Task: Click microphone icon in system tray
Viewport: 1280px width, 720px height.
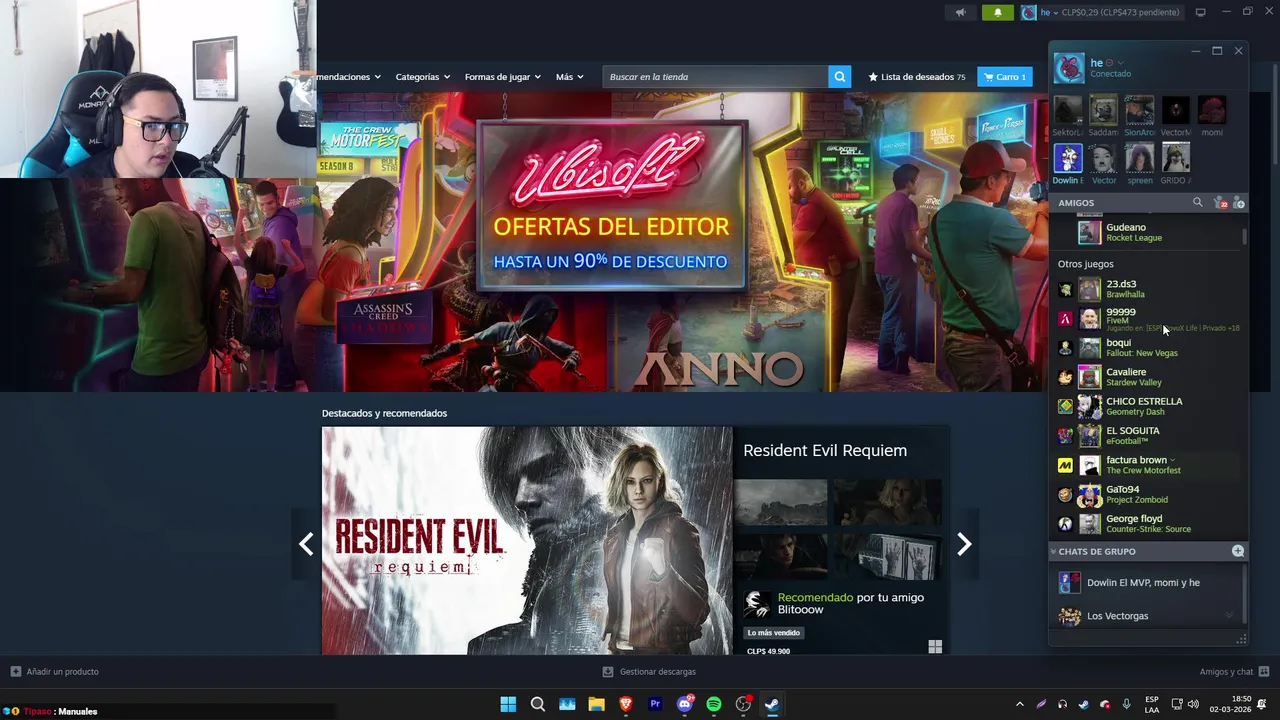Action: click(1127, 704)
